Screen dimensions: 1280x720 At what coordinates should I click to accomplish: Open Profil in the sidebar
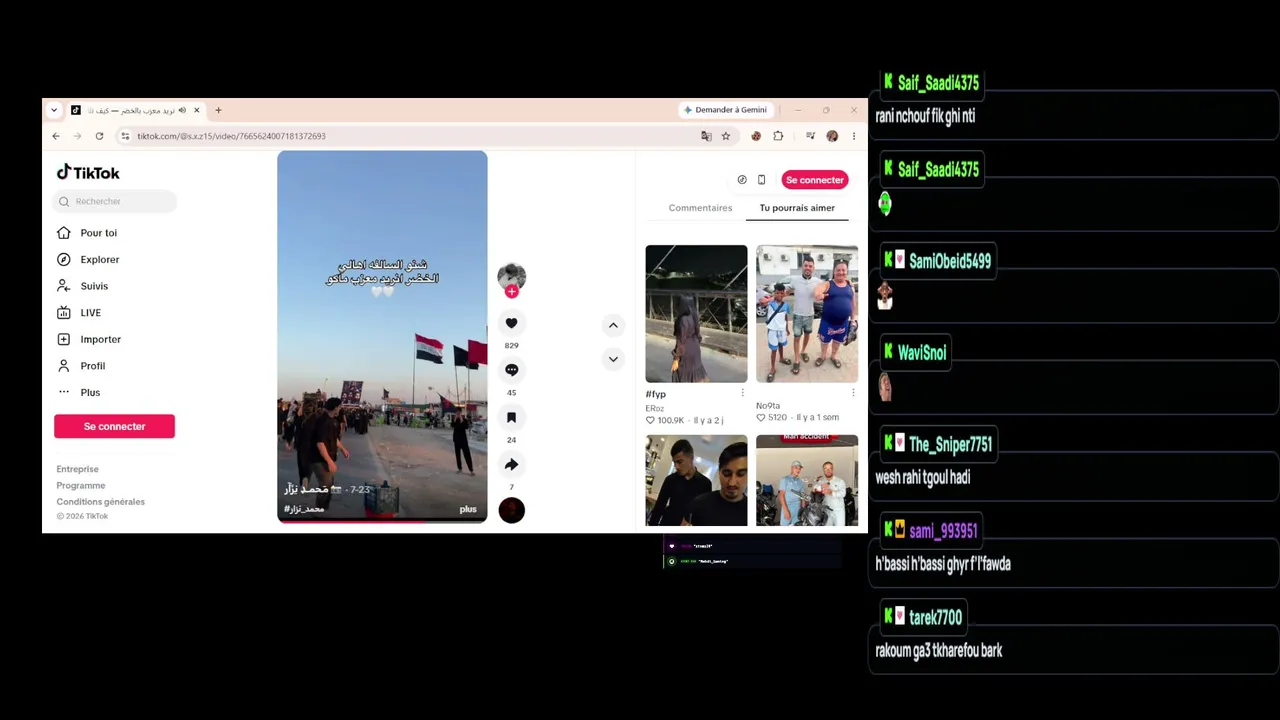click(x=92, y=366)
